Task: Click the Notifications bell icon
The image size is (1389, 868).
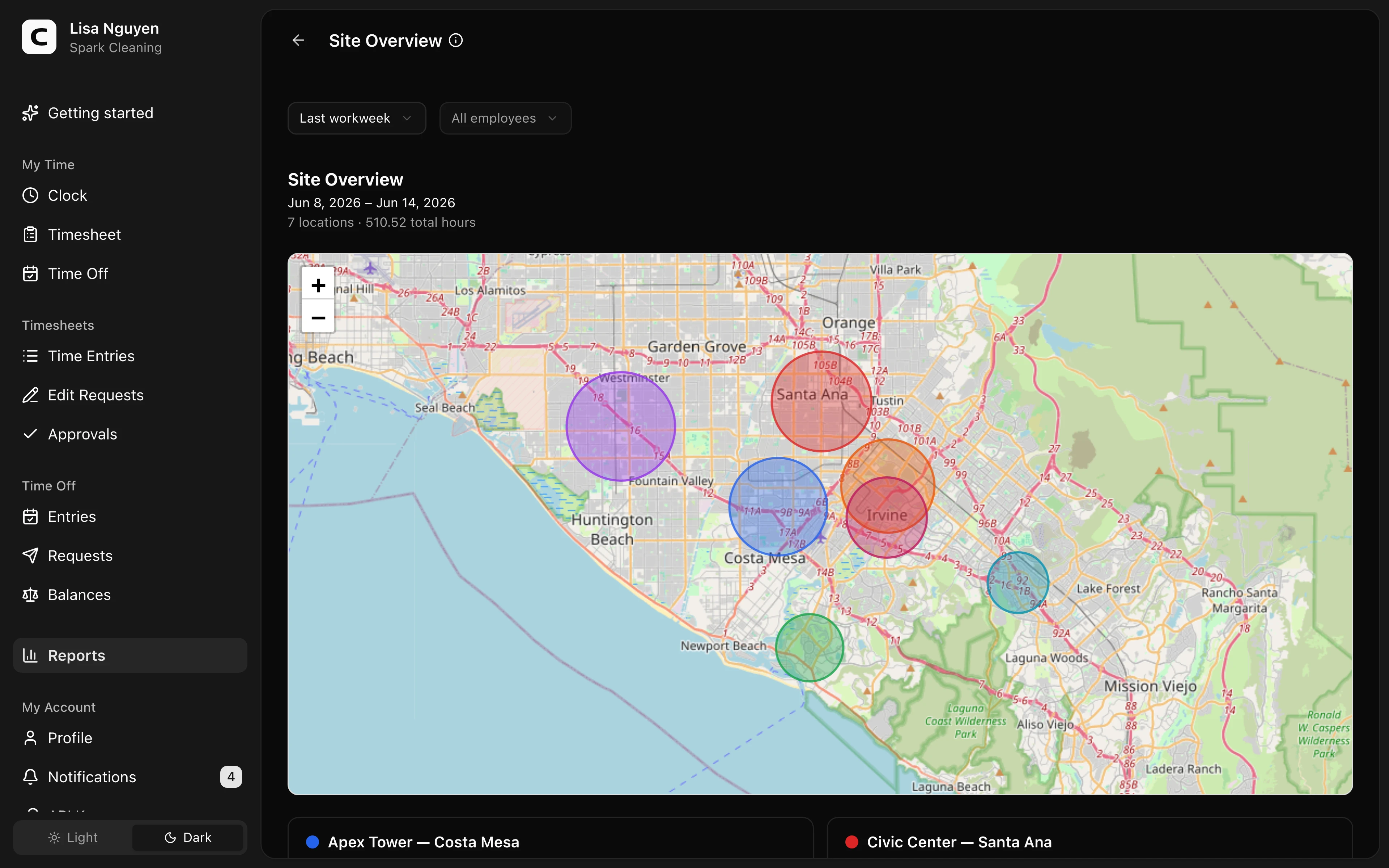Action: point(30,777)
